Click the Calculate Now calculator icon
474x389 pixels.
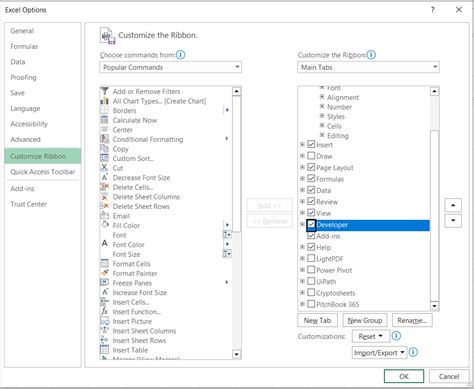pos(105,120)
